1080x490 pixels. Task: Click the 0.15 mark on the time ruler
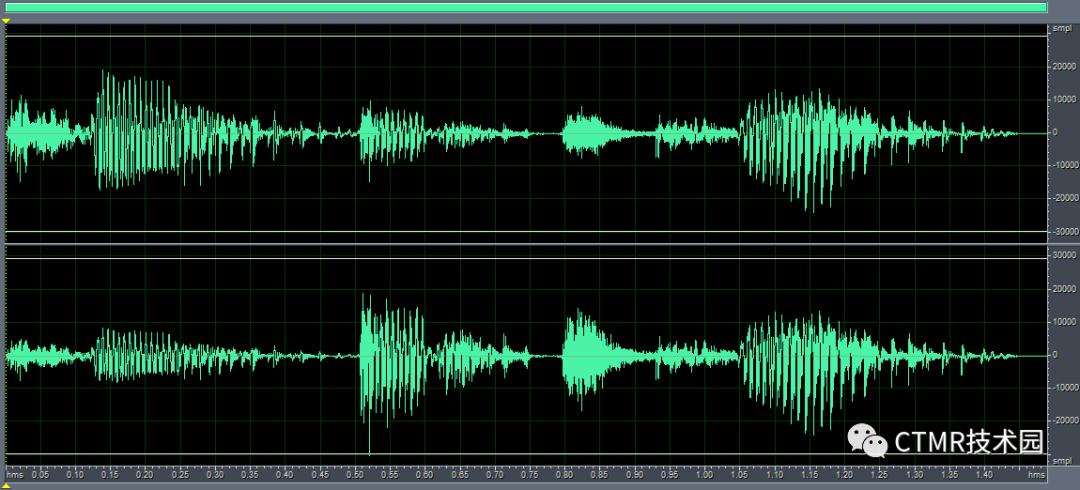[x=110, y=476]
